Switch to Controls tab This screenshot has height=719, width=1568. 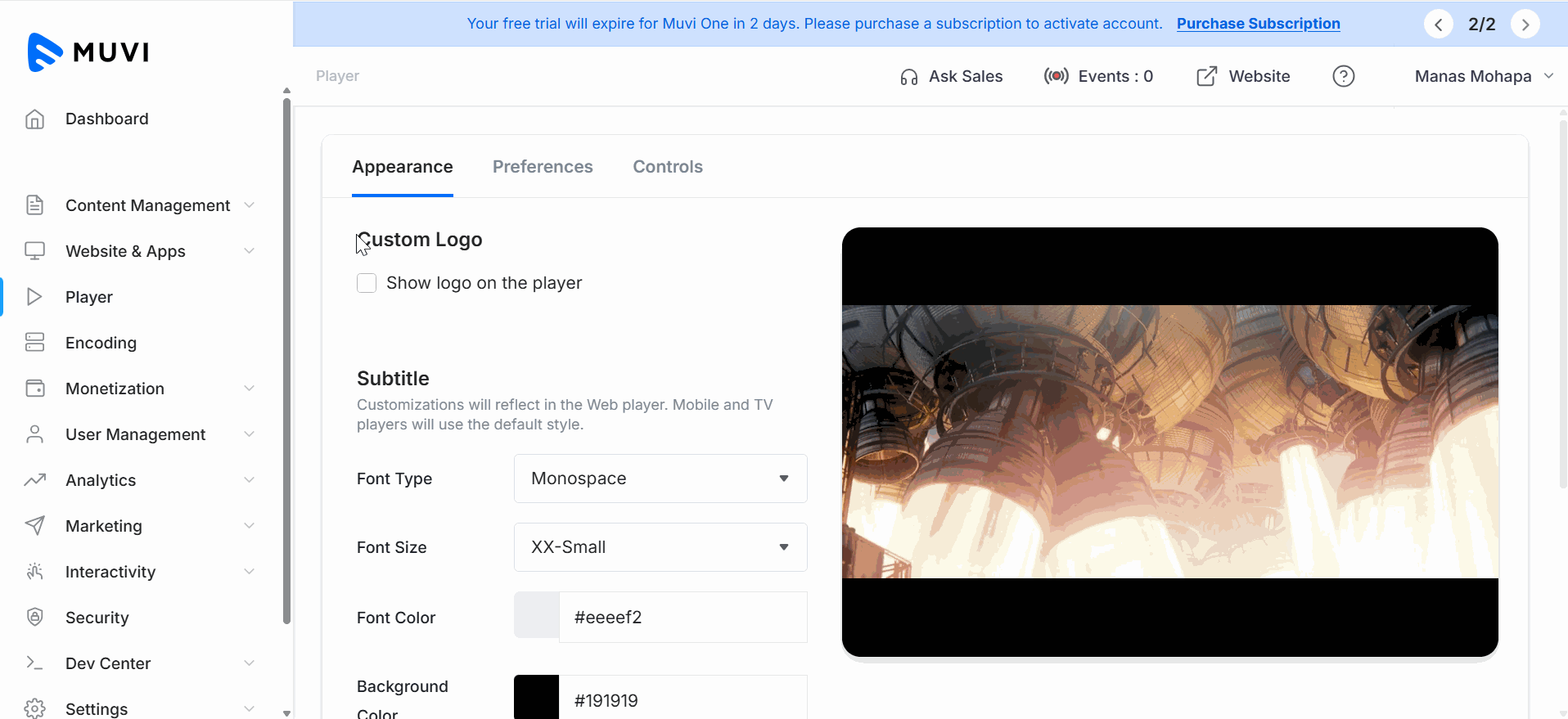668,167
